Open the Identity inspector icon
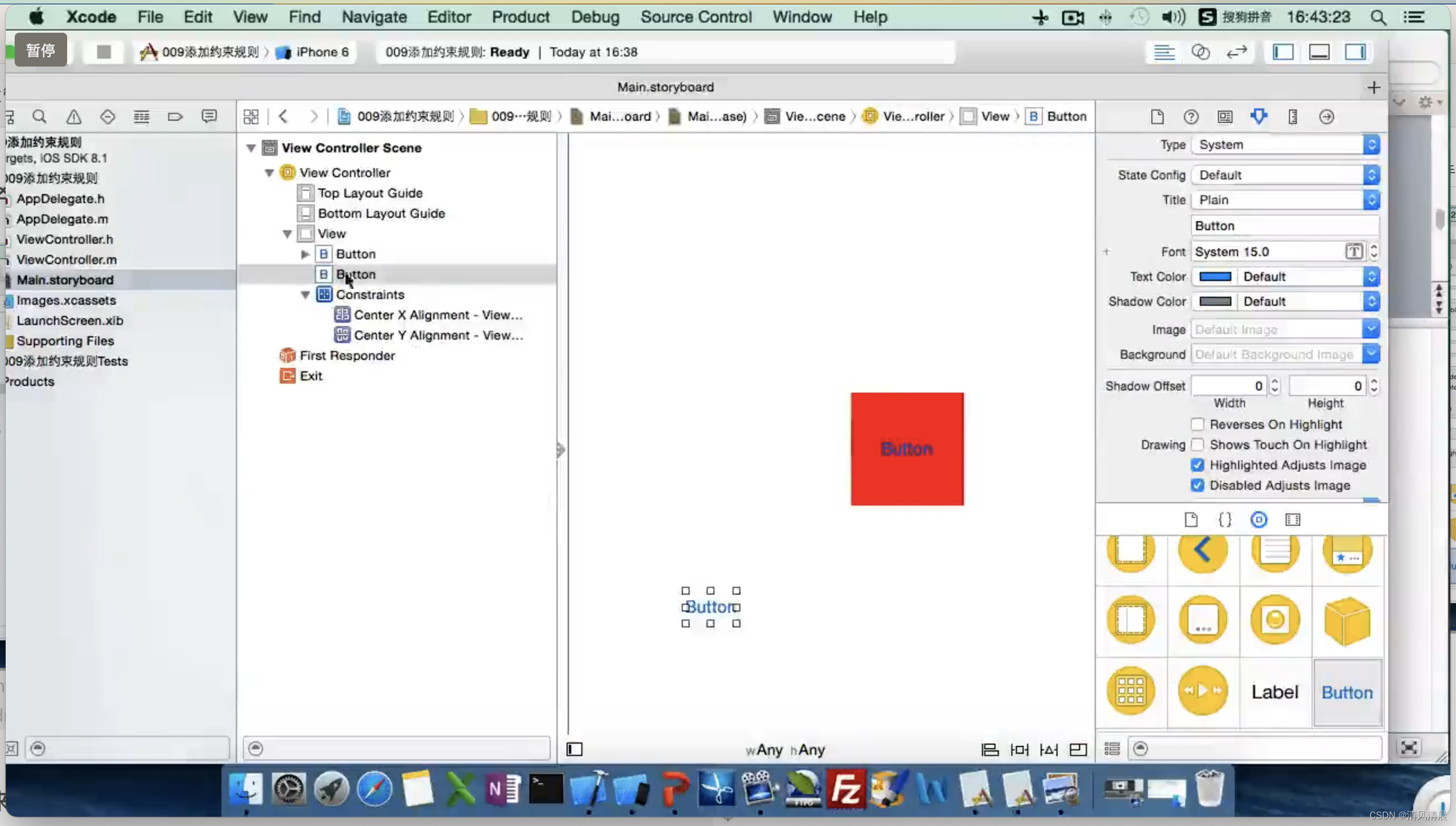The width and height of the screenshot is (1456, 826). [1225, 117]
